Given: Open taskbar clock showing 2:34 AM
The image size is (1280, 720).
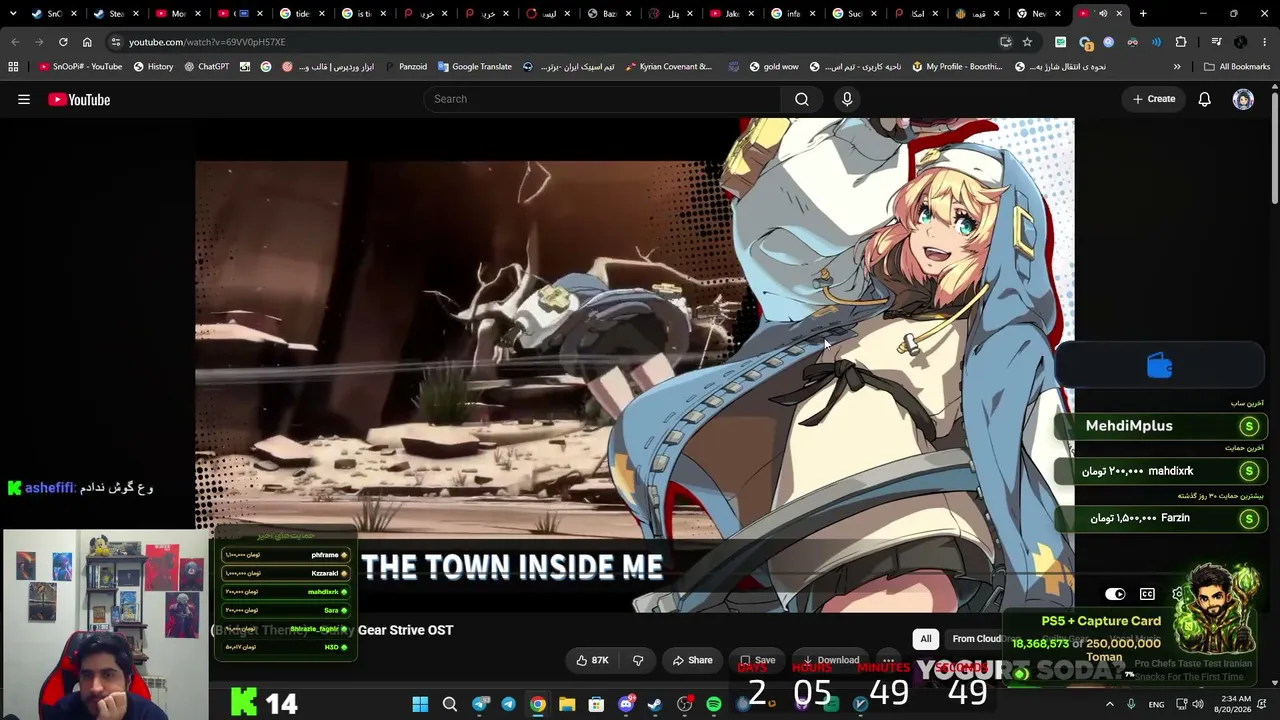Looking at the screenshot, I should point(1235,704).
